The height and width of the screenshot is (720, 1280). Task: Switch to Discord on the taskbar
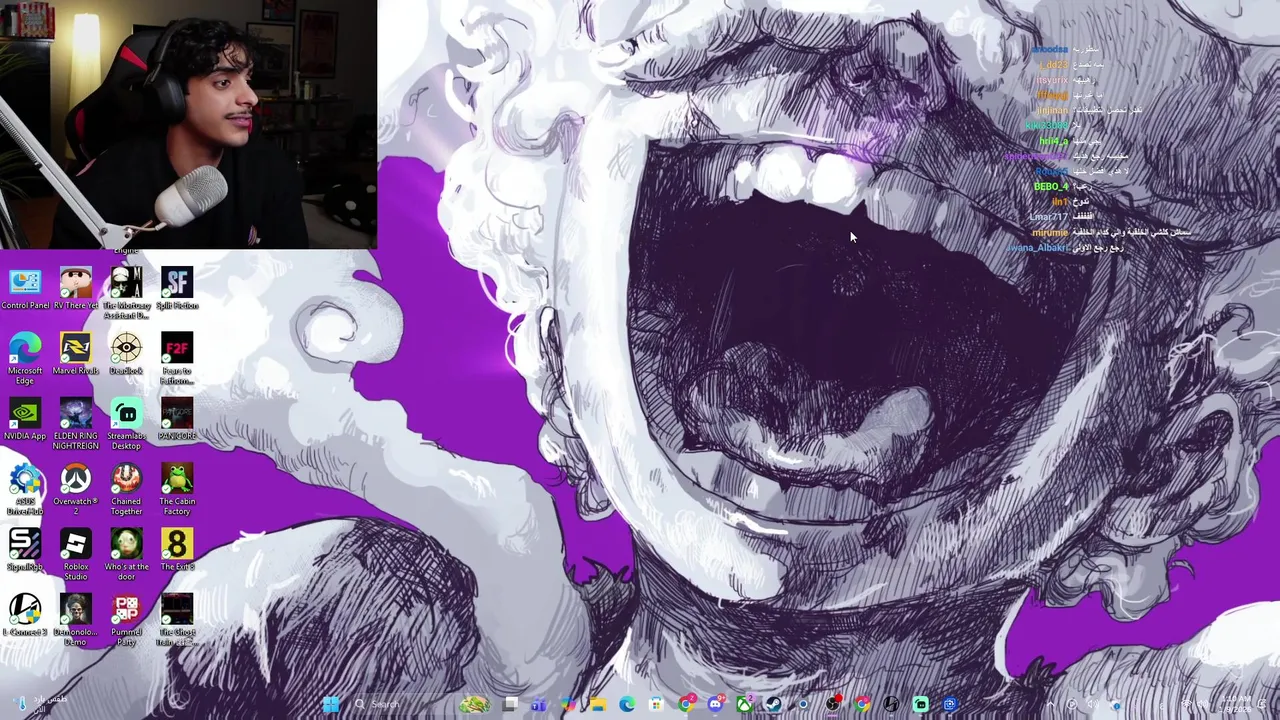716,704
